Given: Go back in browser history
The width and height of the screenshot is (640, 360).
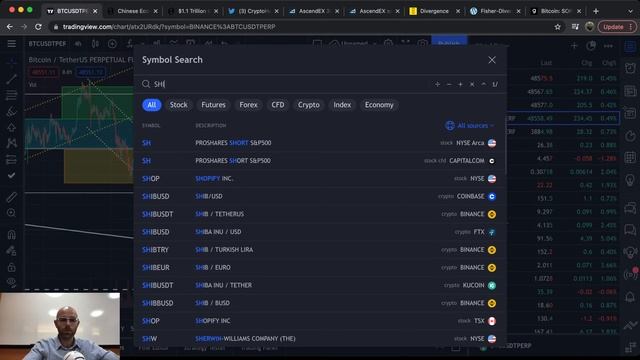Looking at the screenshot, I should (9, 27).
